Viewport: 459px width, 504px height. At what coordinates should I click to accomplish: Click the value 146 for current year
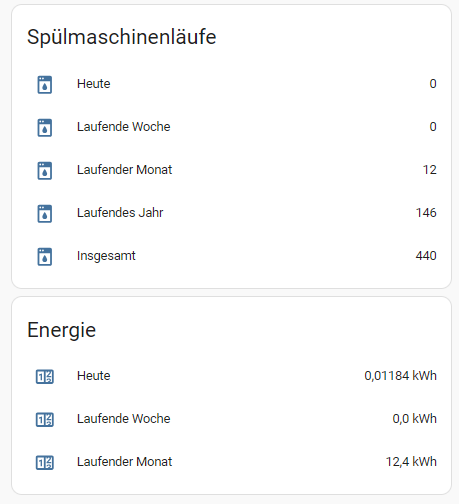pyautogui.click(x=426, y=213)
